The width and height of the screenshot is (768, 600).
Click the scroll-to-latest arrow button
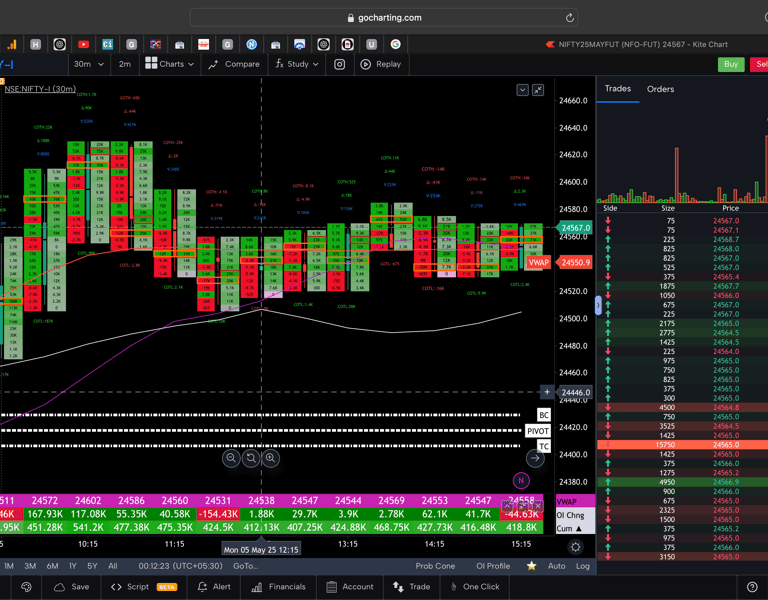(535, 458)
